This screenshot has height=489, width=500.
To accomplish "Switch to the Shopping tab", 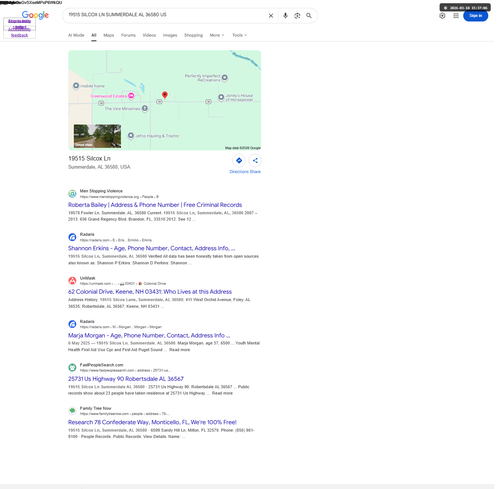I will (x=193, y=35).
